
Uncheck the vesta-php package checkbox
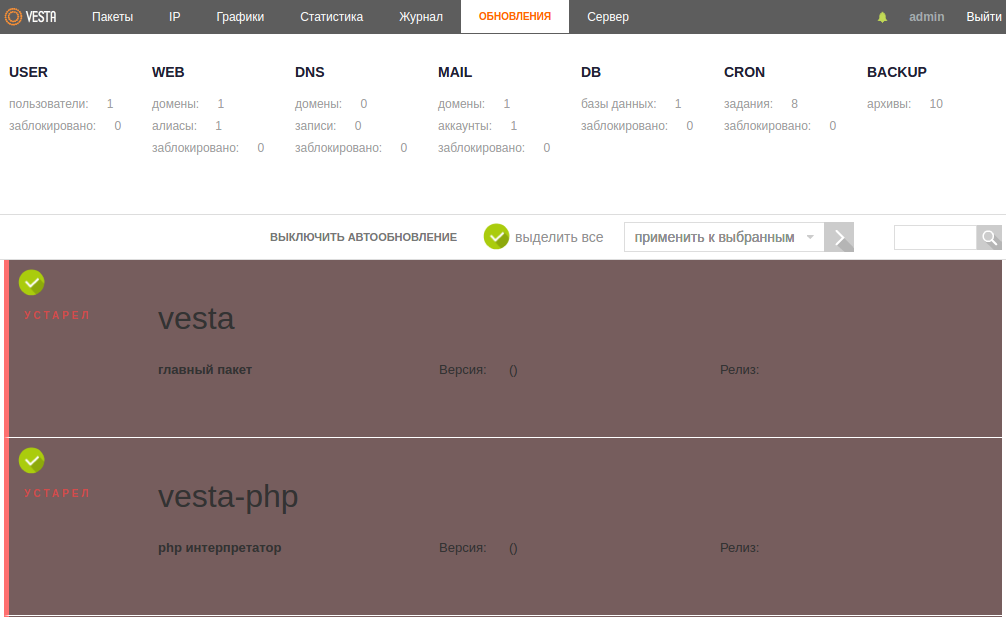(x=32, y=460)
